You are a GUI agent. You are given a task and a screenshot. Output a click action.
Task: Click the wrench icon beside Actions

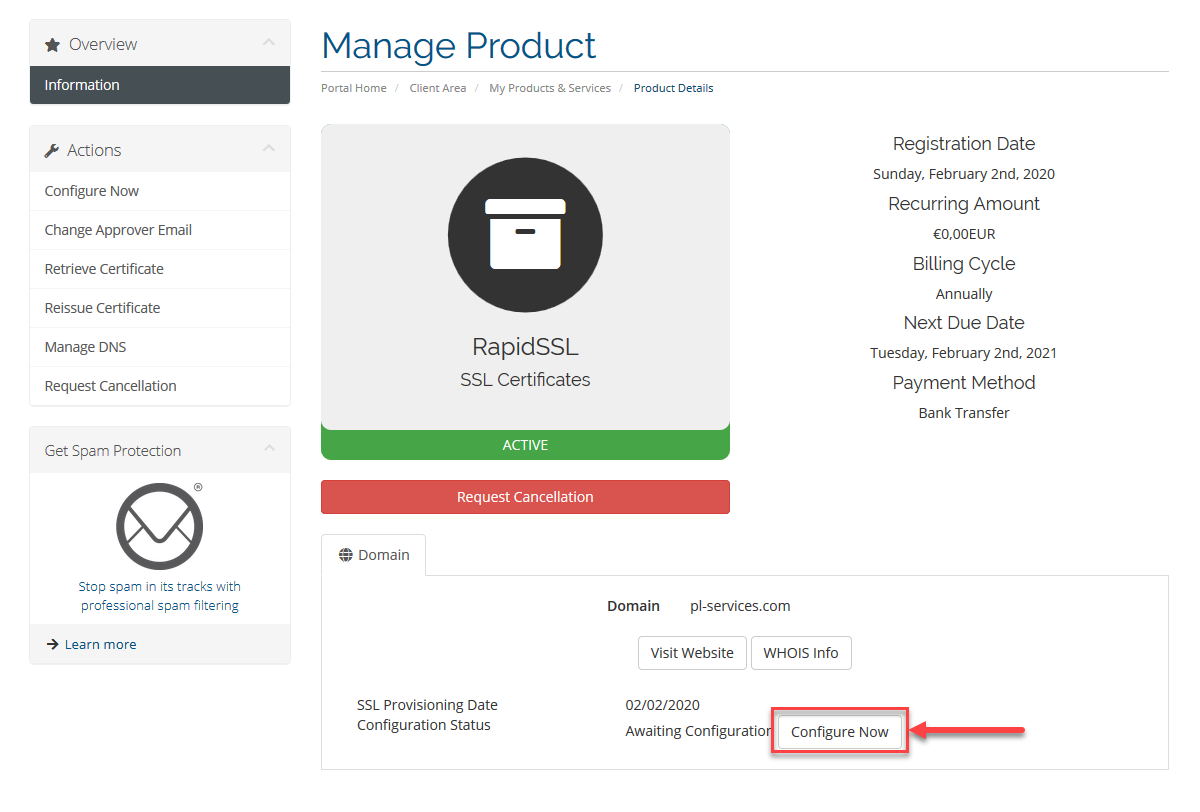click(53, 151)
